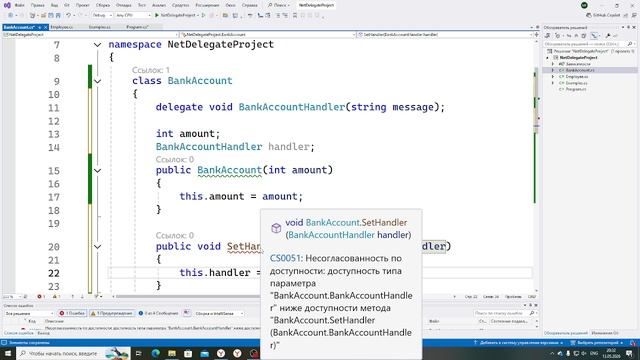The image size is (640, 360).
Task: Open the Windows Start menu
Action: [x=8, y=353]
